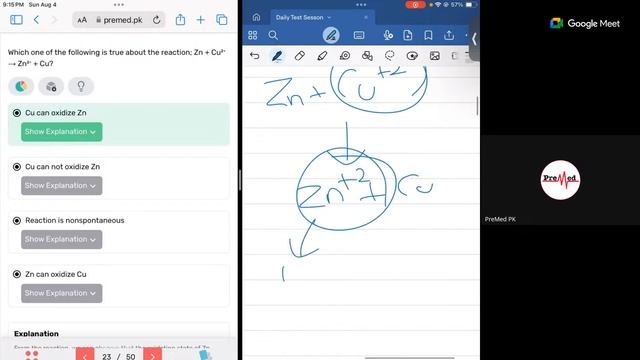640x360 pixels.
Task: Go to the previous question
Action: [85, 354]
